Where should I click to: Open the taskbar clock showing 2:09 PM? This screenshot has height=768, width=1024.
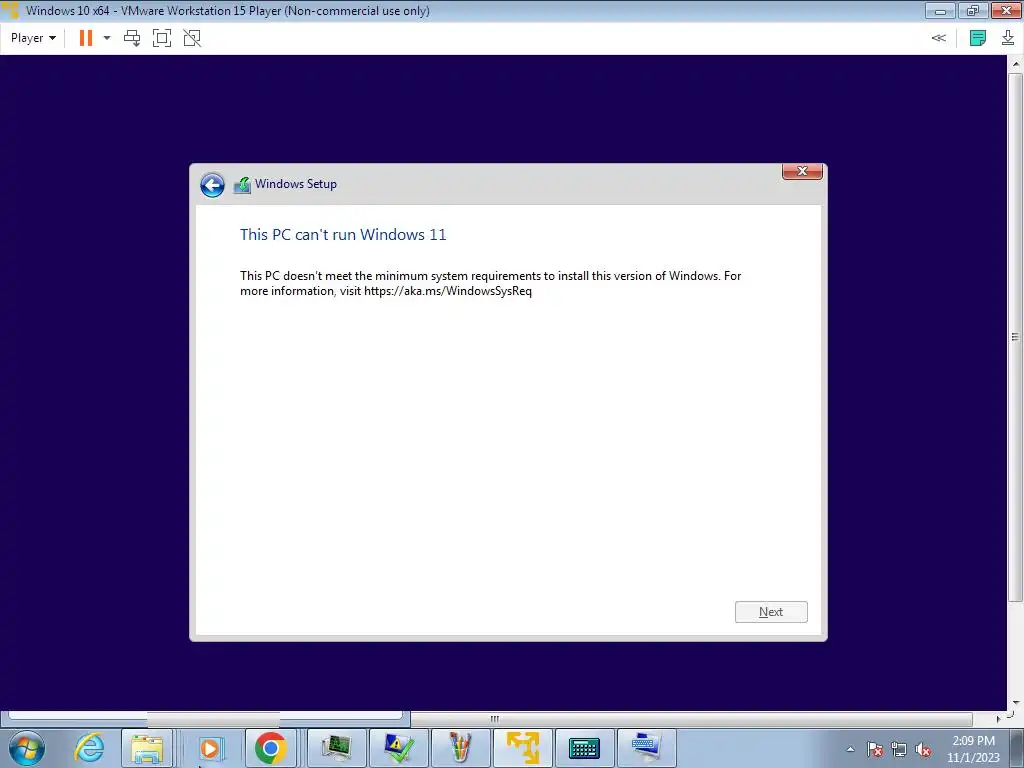click(974, 749)
